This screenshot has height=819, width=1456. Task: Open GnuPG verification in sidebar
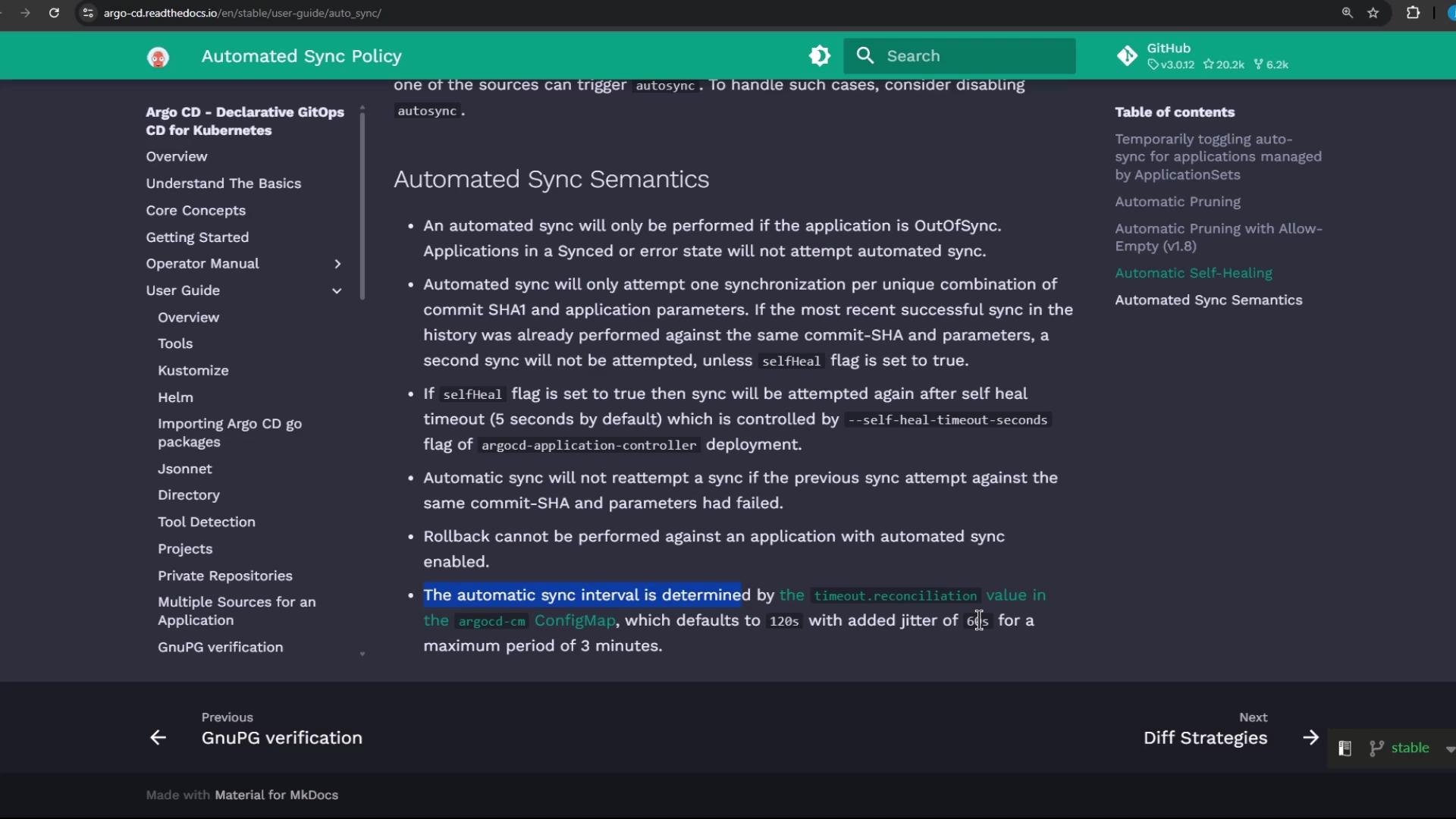coord(220,648)
